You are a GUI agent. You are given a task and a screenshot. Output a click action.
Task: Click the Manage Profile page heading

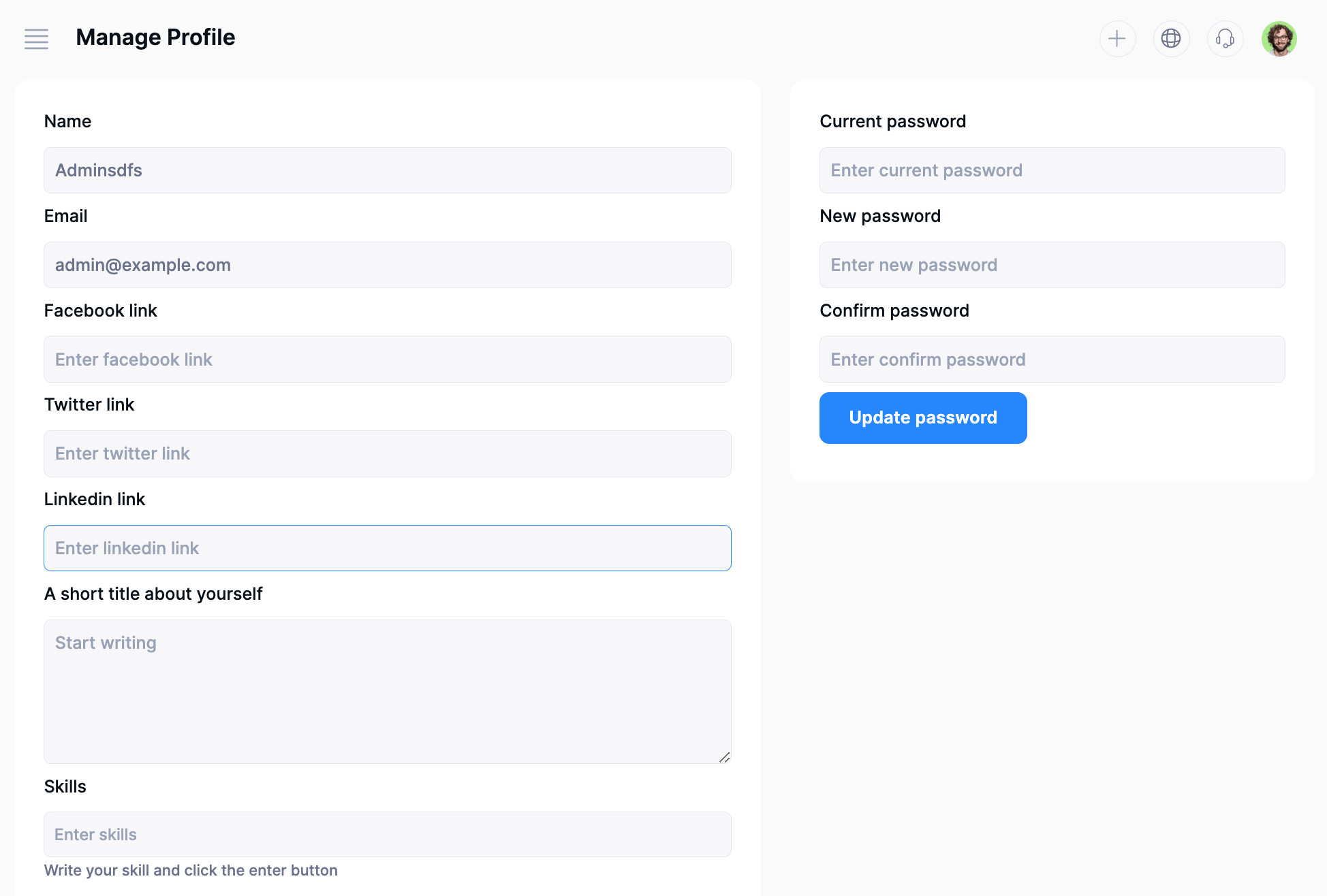click(155, 37)
